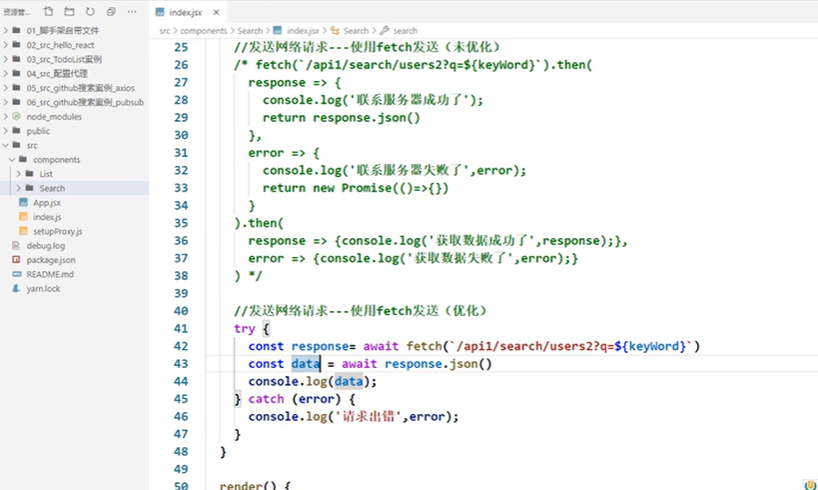
Task: Click the New Folder icon in explorer header
Action: [69, 11]
